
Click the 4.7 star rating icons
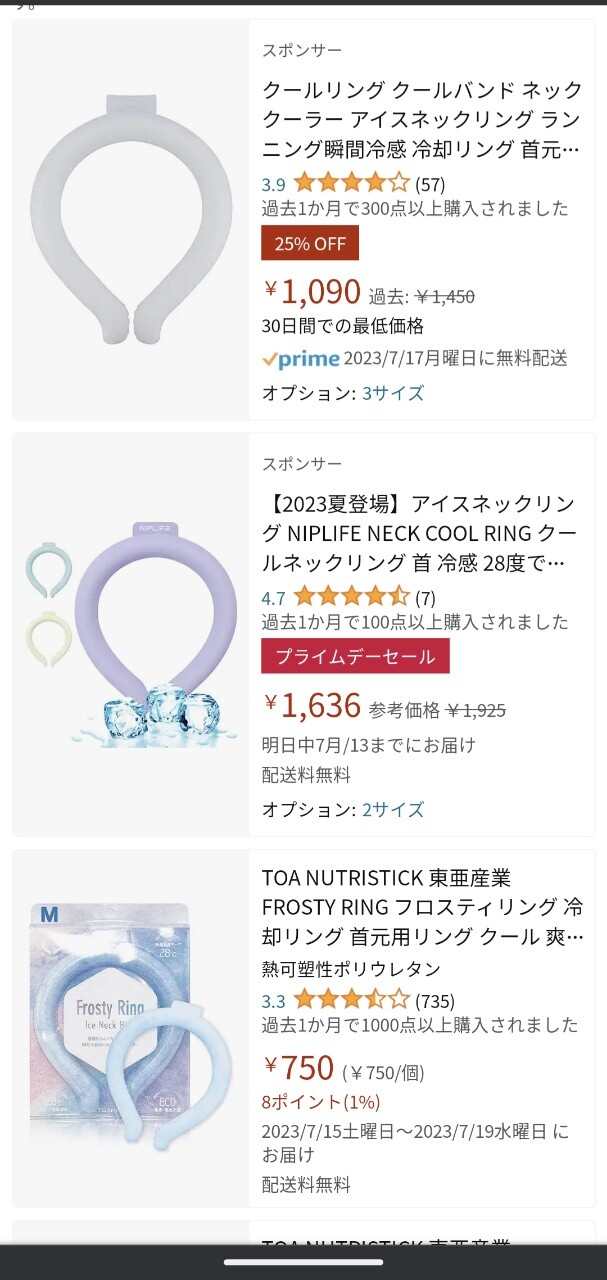click(351, 598)
